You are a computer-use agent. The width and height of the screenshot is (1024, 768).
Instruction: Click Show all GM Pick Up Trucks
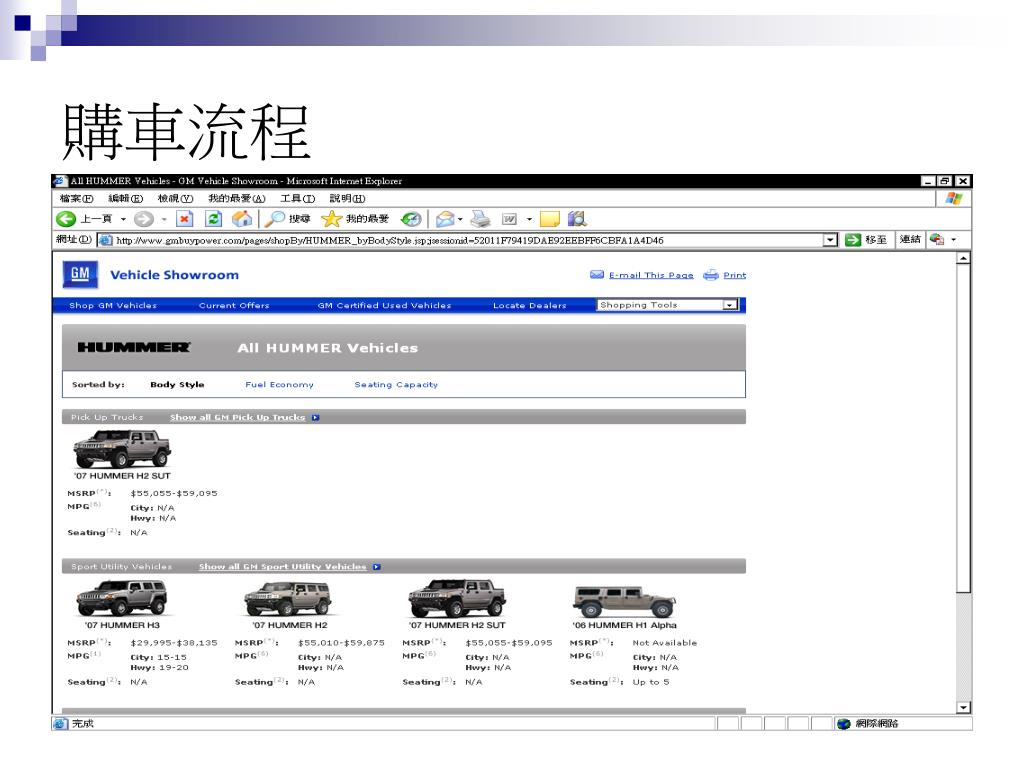[238, 417]
